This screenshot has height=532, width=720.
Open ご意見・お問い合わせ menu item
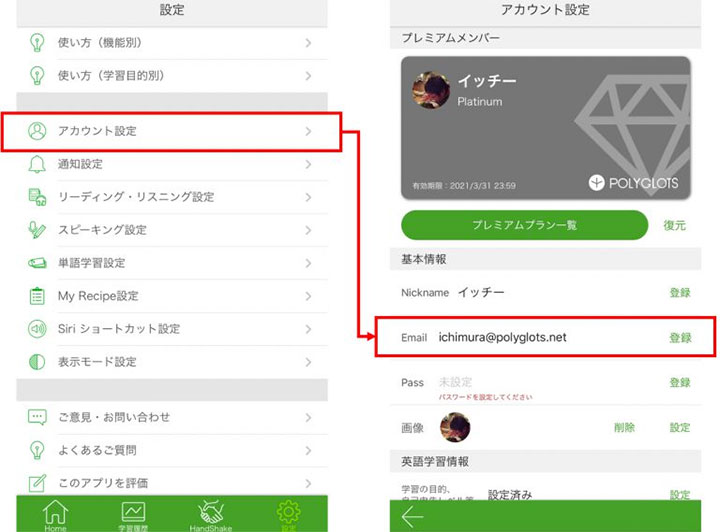click(x=172, y=417)
